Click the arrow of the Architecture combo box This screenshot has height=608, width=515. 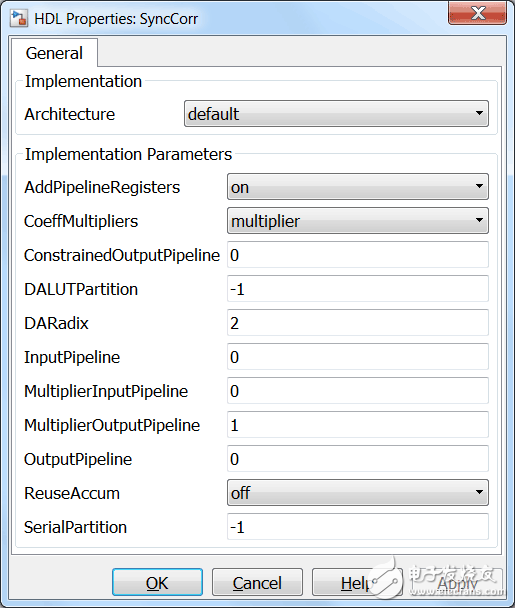coord(479,113)
